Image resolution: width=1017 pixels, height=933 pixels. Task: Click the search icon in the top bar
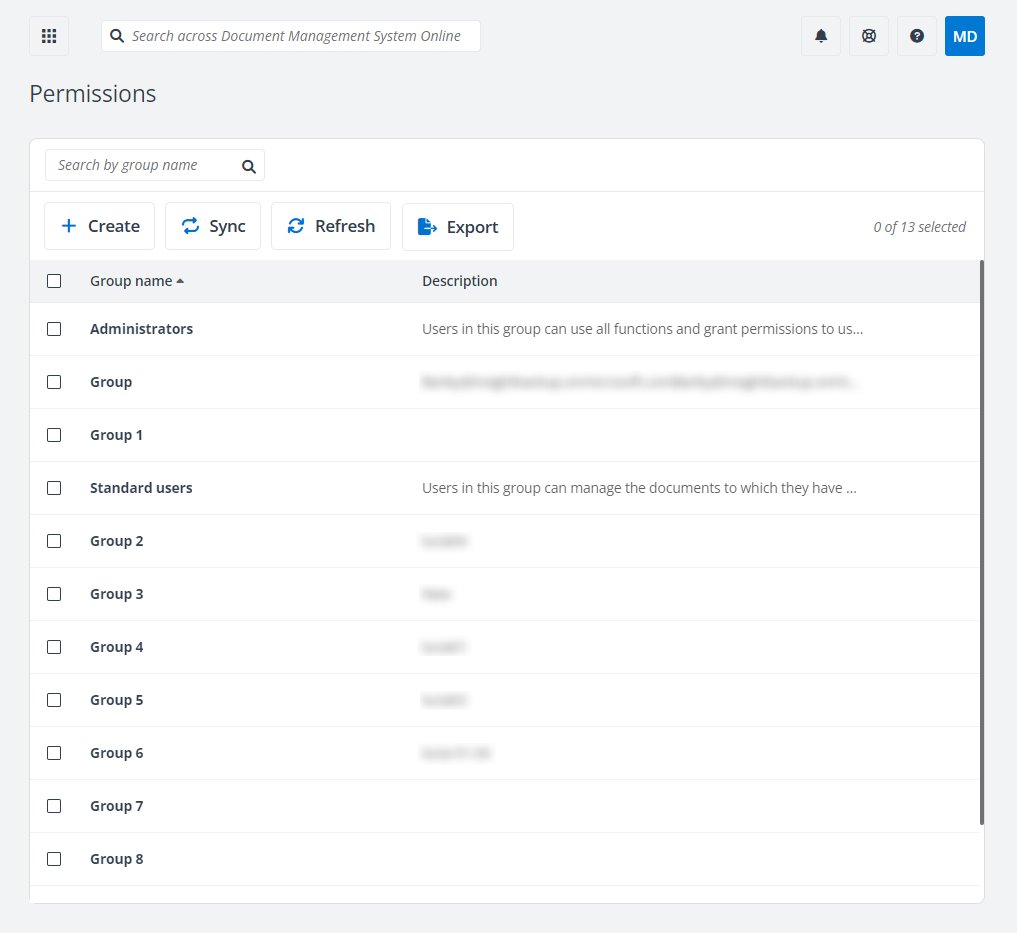pos(117,35)
